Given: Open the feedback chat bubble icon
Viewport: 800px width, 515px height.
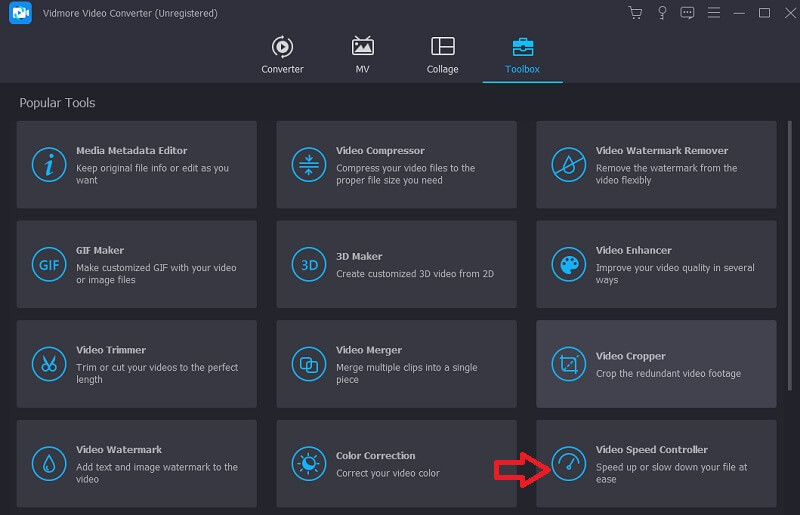Looking at the screenshot, I should click(x=687, y=13).
